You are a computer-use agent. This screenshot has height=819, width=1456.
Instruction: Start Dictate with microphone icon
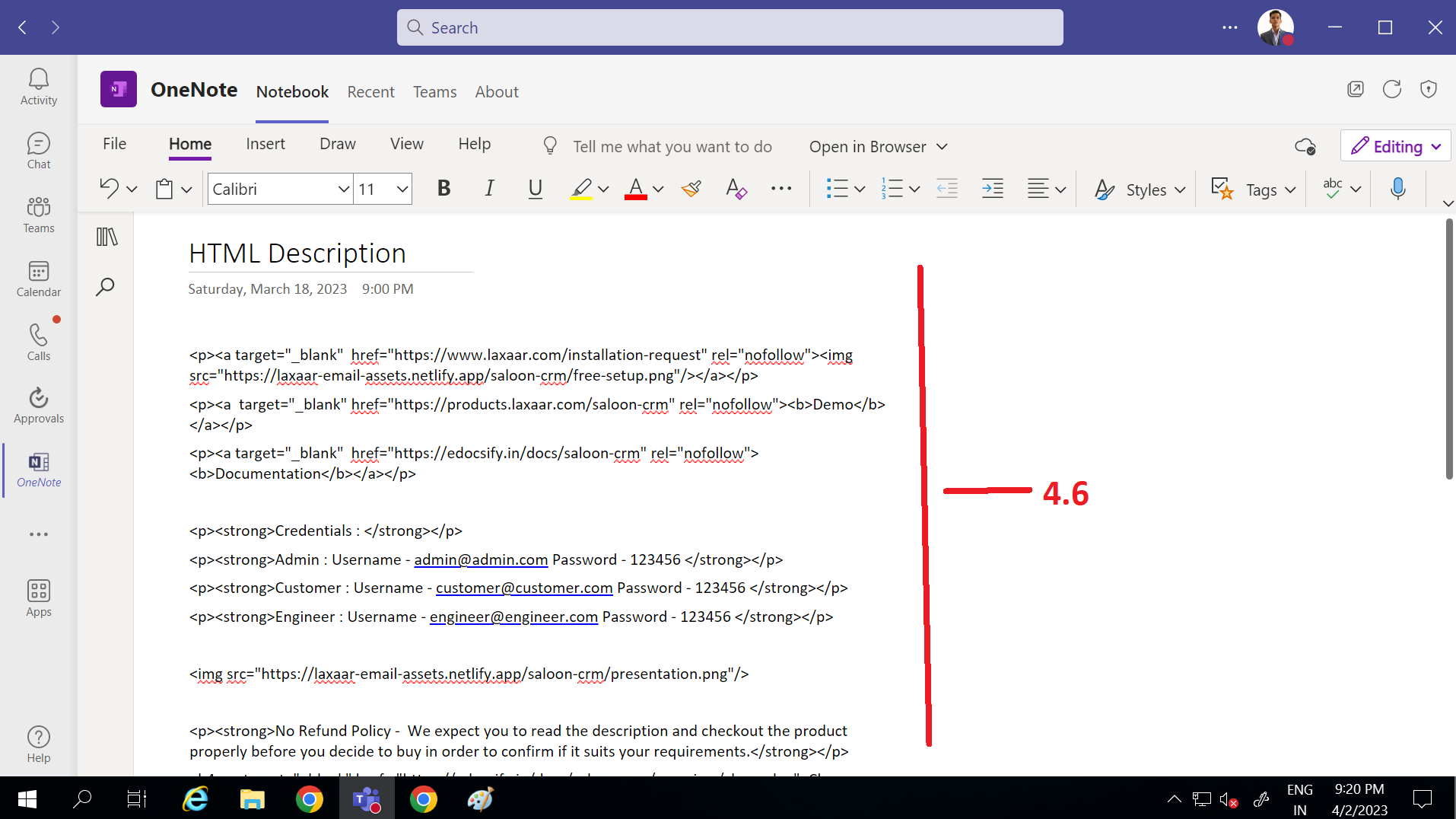tap(1398, 189)
